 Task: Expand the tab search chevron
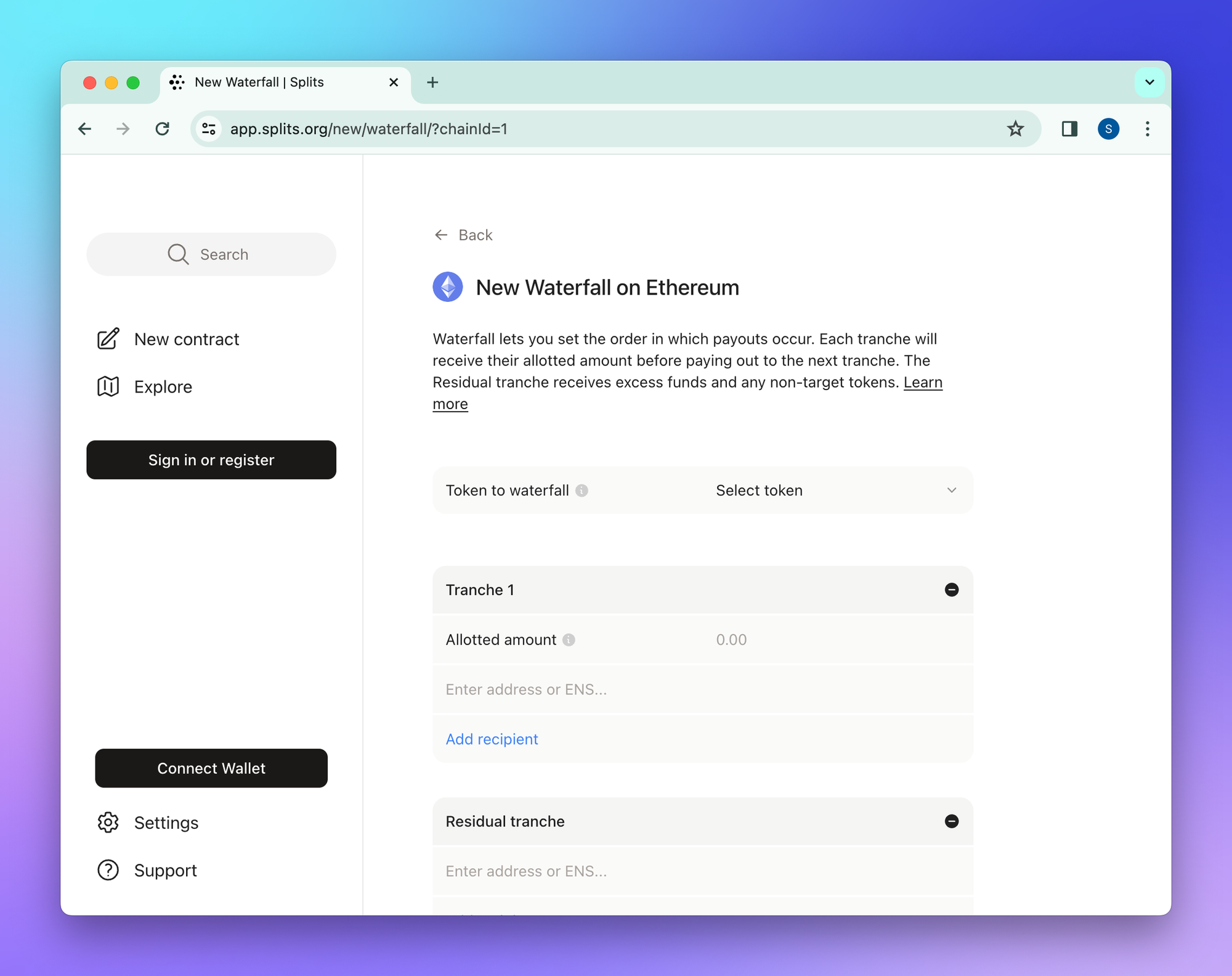tap(1149, 82)
